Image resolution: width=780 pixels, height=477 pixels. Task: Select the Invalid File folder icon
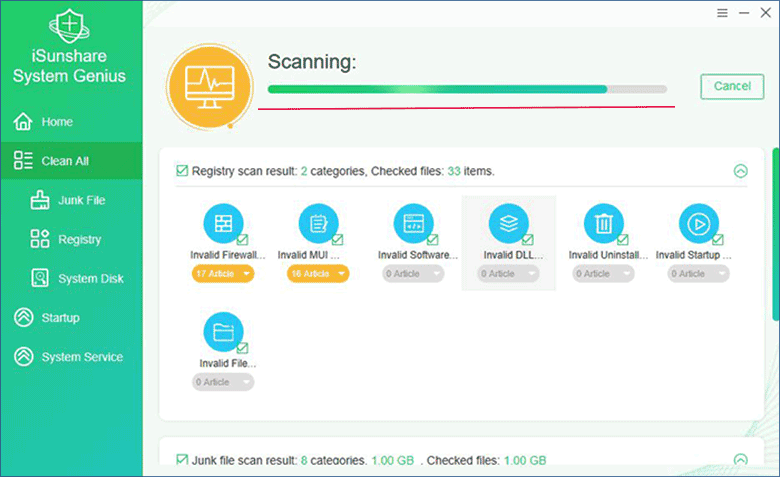point(222,331)
